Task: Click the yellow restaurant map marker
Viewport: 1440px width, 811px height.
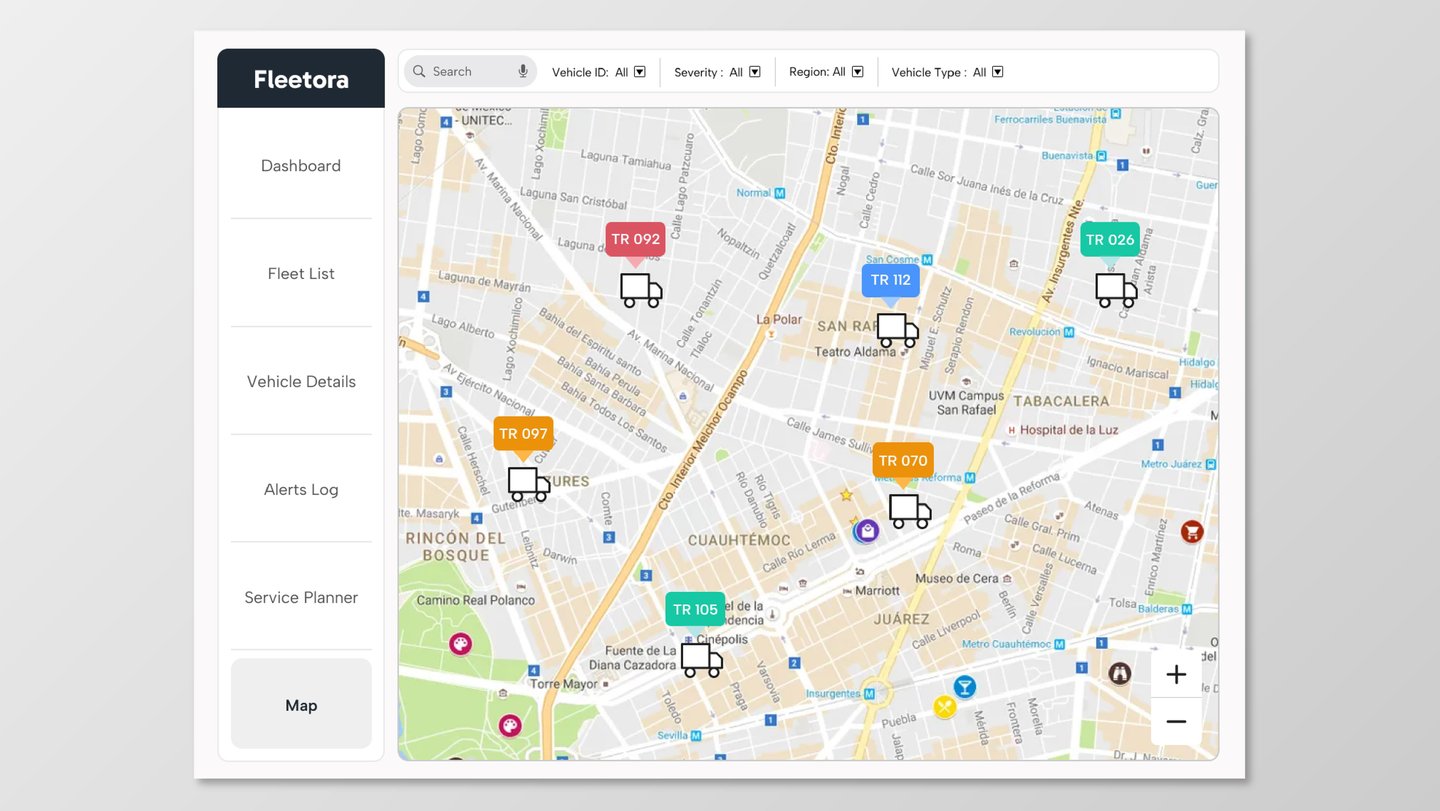Action: [945, 707]
